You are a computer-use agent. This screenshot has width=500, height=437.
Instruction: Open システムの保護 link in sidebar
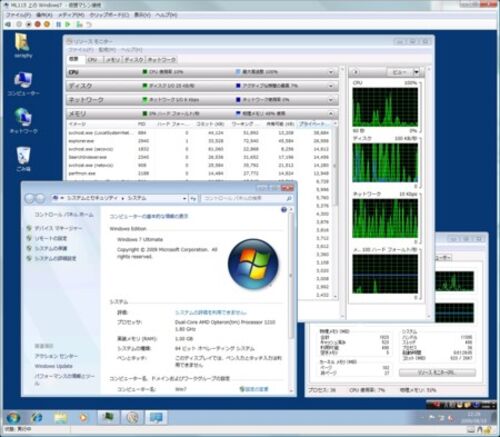click(51, 248)
